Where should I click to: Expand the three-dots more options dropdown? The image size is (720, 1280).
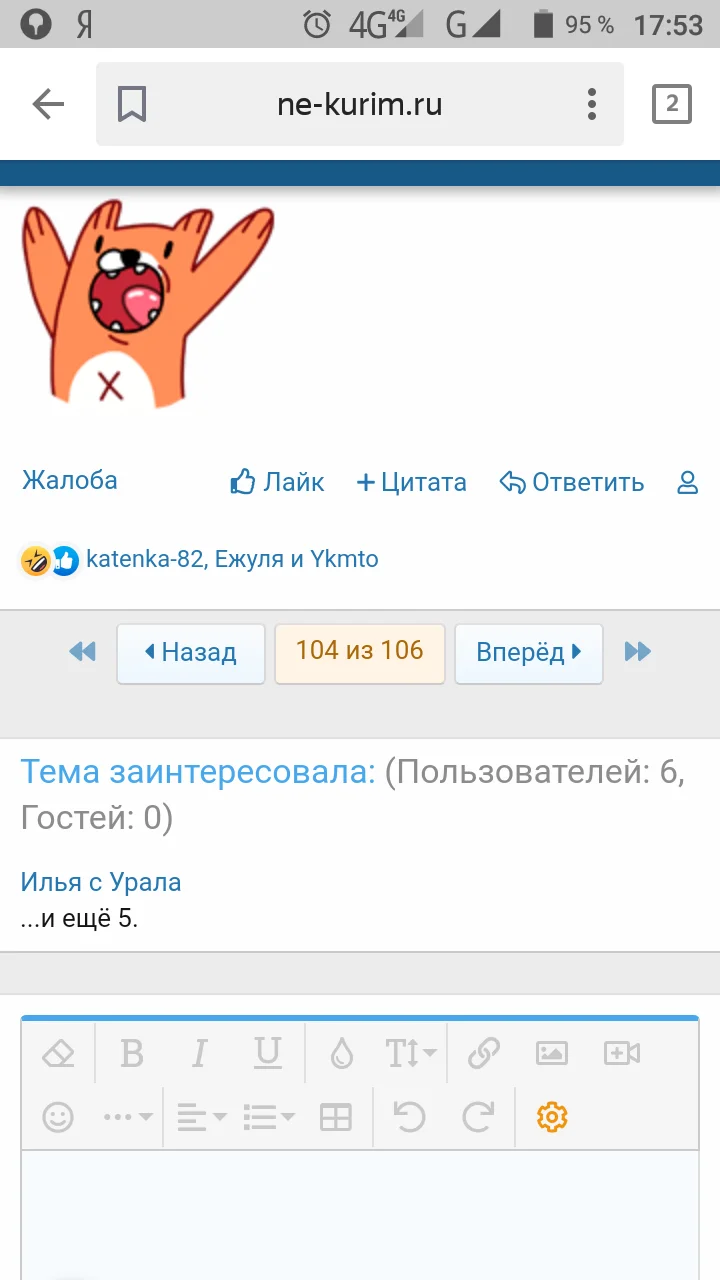tap(128, 1117)
